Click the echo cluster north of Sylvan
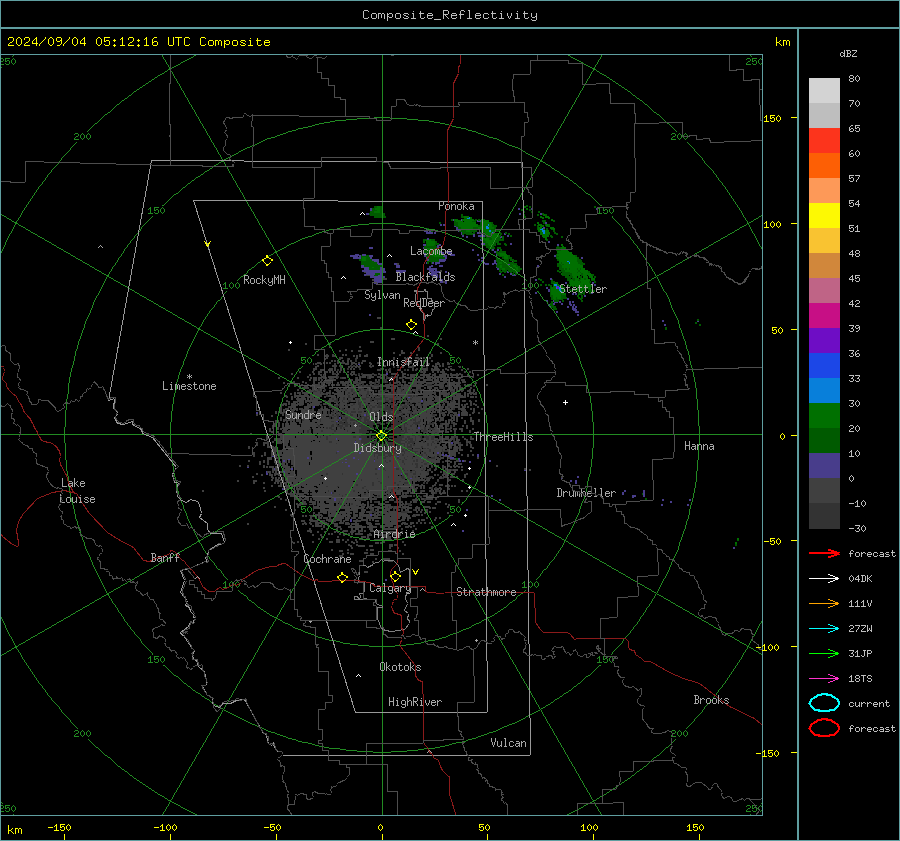 (x=370, y=266)
